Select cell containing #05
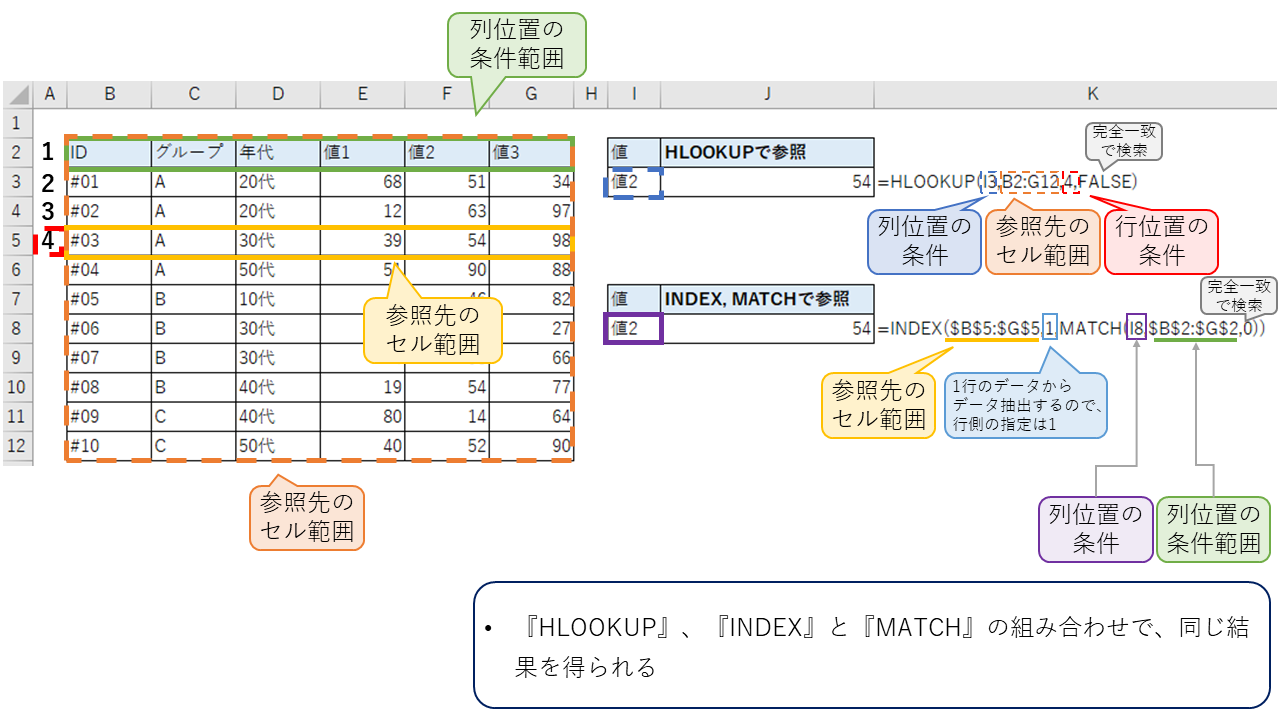 (109, 299)
